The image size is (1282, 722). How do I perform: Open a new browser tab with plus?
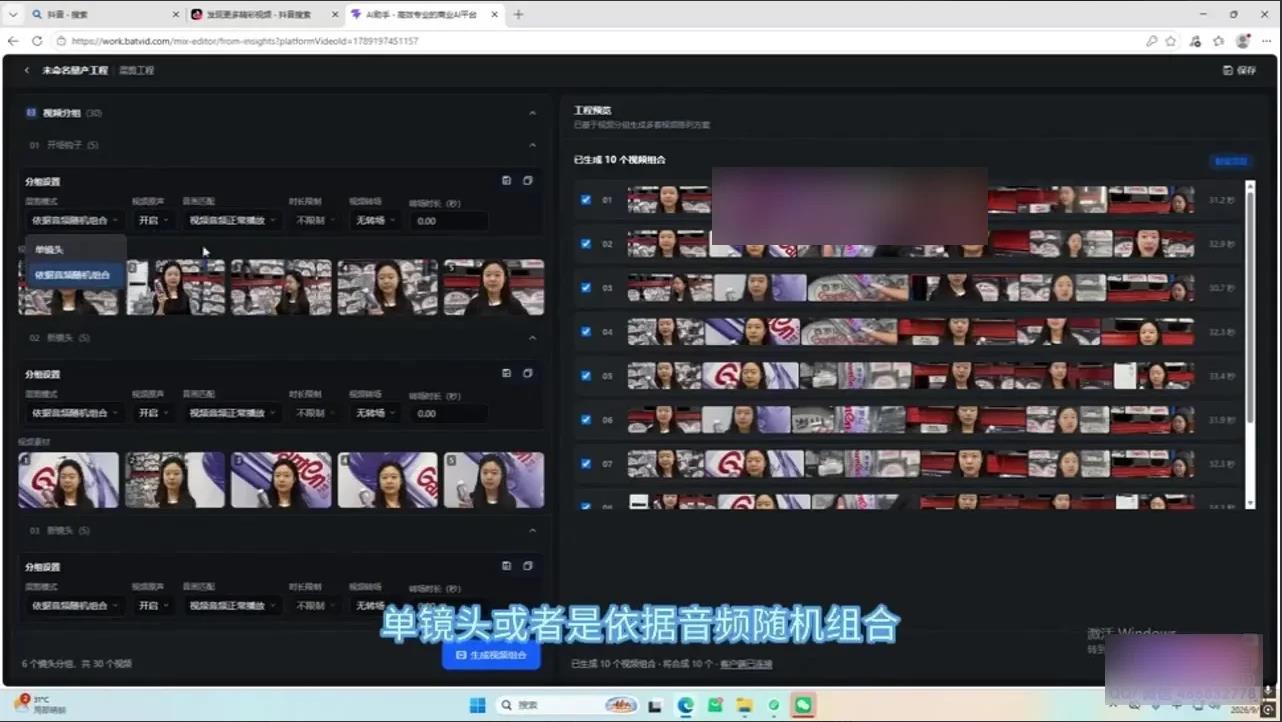tap(518, 14)
